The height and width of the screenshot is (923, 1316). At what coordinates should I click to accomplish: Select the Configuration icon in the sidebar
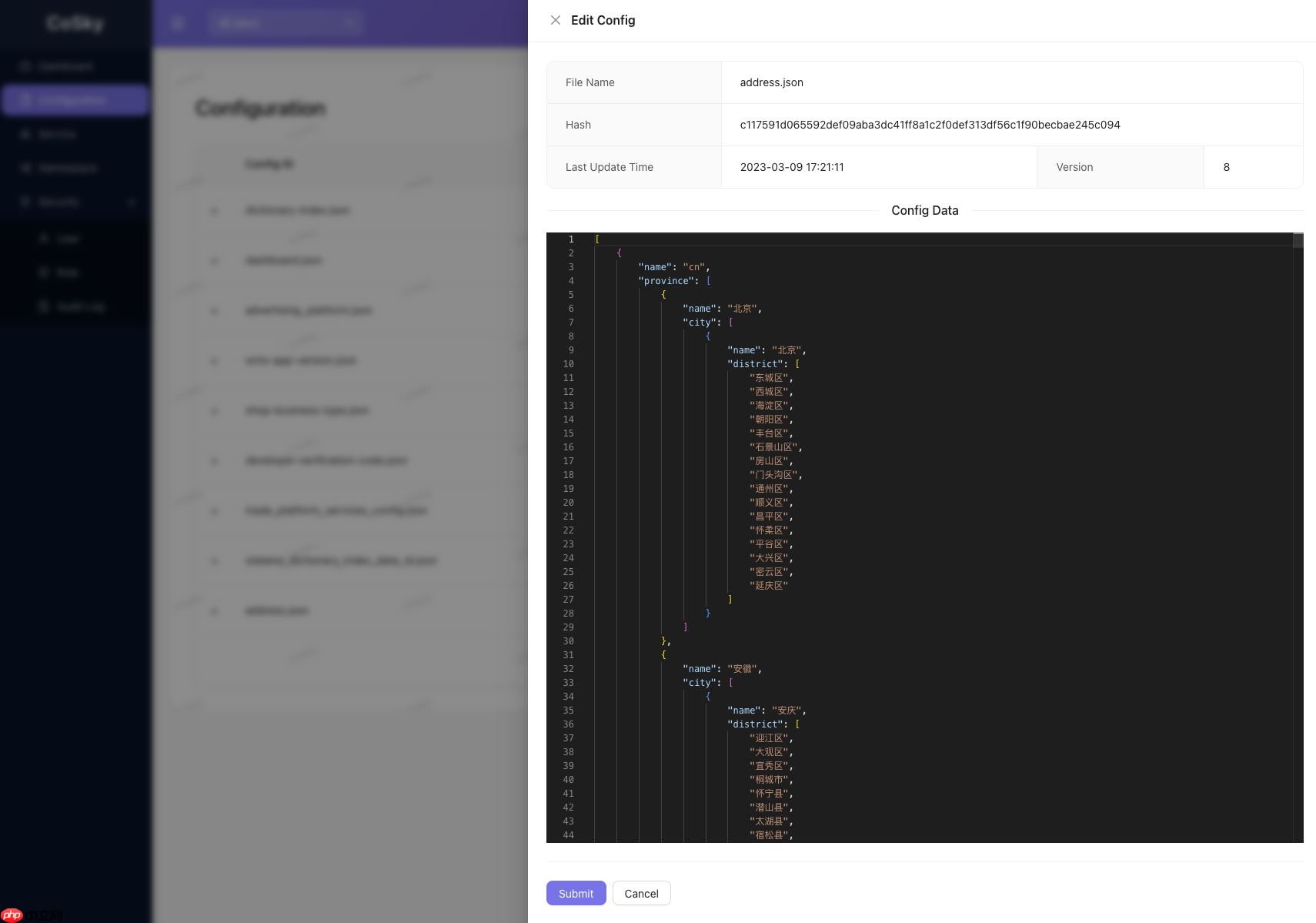tap(25, 99)
